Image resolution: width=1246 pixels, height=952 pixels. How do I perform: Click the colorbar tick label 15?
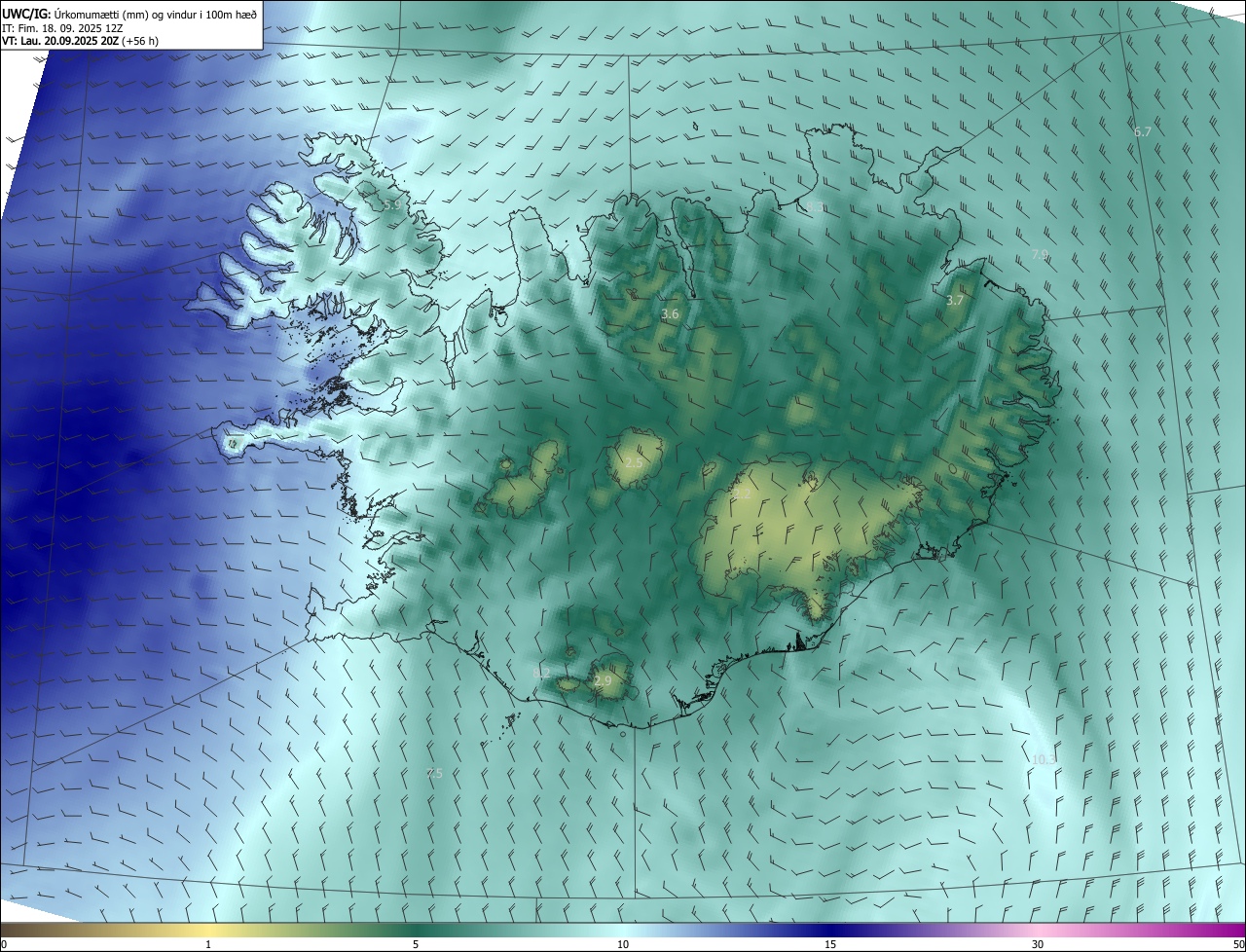[830, 944]
